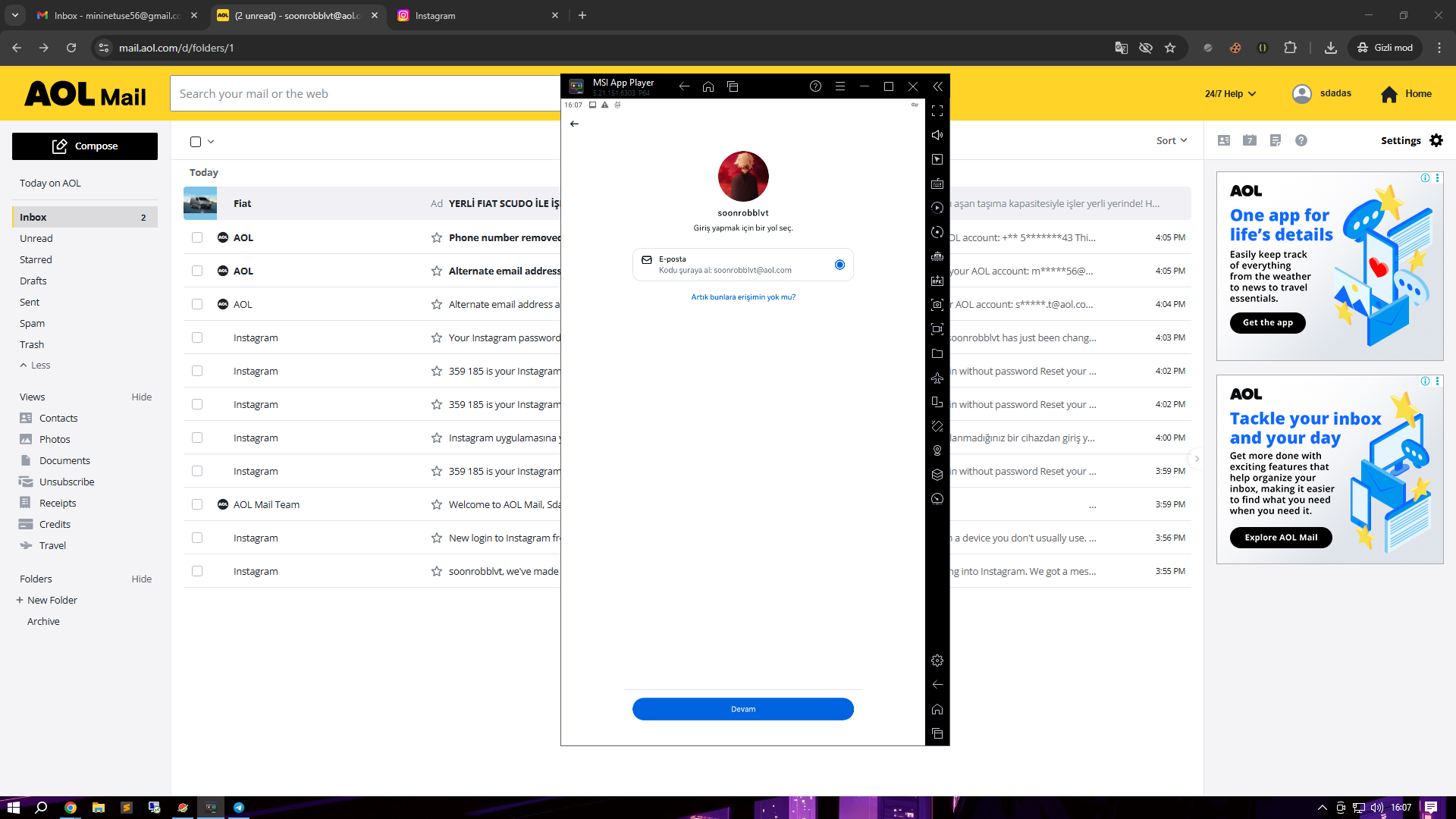1456x819 pixels.
Task: Open the Sort dropdown
Action: [1172, 140]
